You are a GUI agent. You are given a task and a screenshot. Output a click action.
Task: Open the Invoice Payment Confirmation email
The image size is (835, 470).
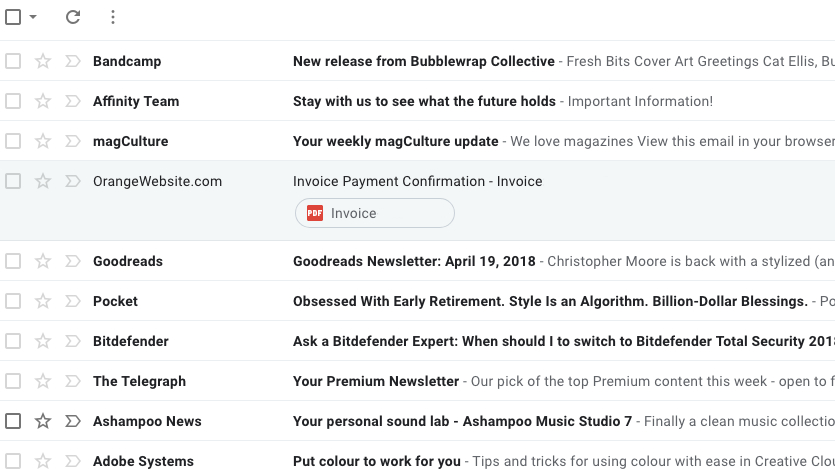418,181
